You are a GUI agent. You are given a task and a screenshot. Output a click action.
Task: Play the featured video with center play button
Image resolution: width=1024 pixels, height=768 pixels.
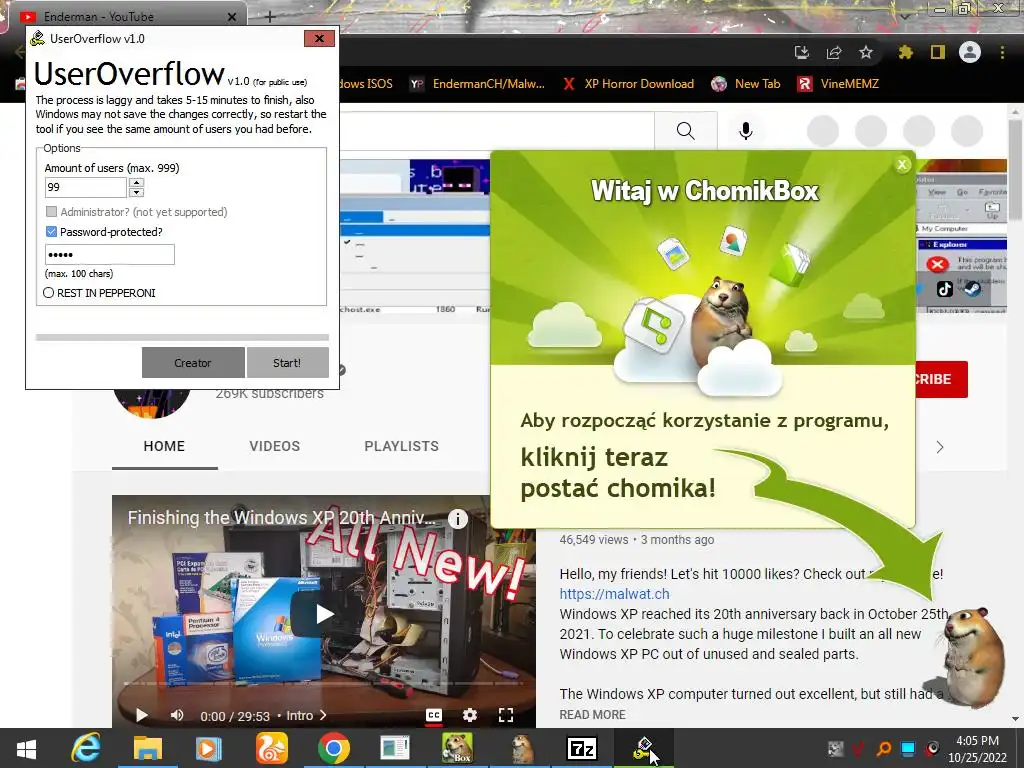[x=324, y=614]
